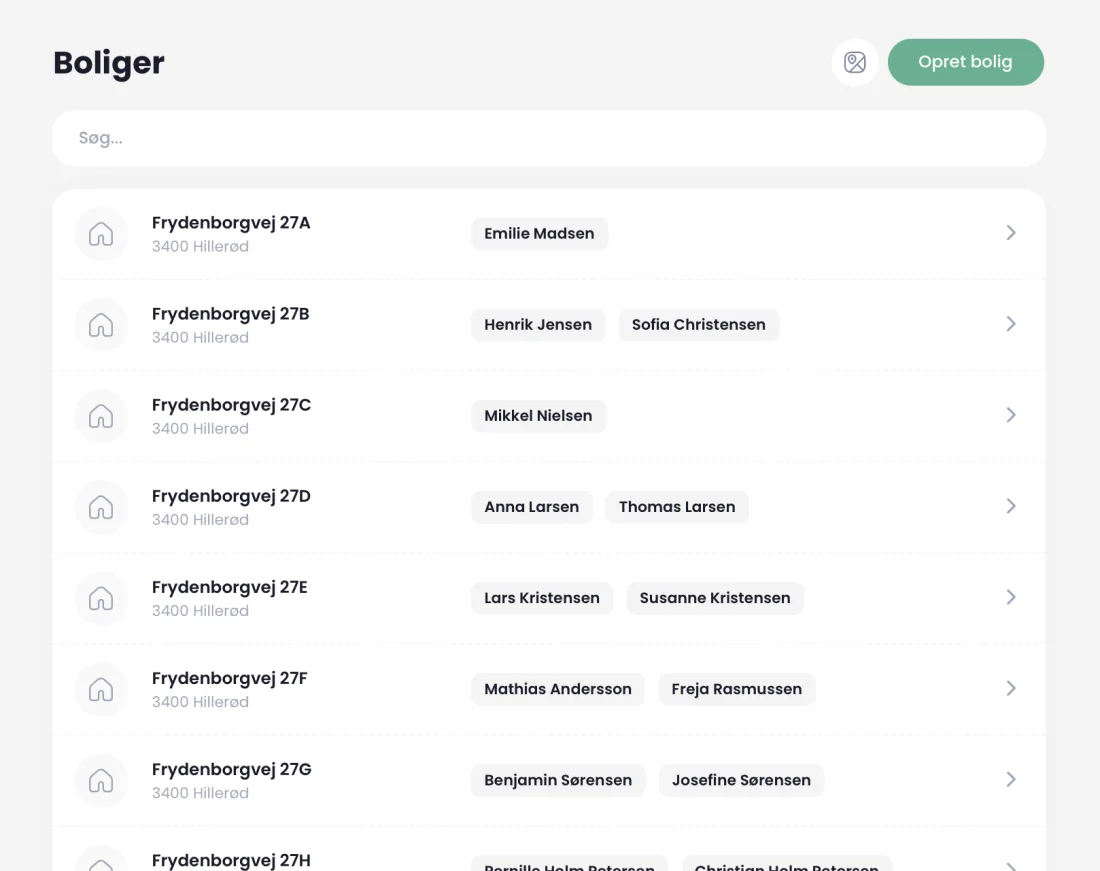Click the Opret bolig button
This screenshot has width=1100, height=871.
coord(965,62)
